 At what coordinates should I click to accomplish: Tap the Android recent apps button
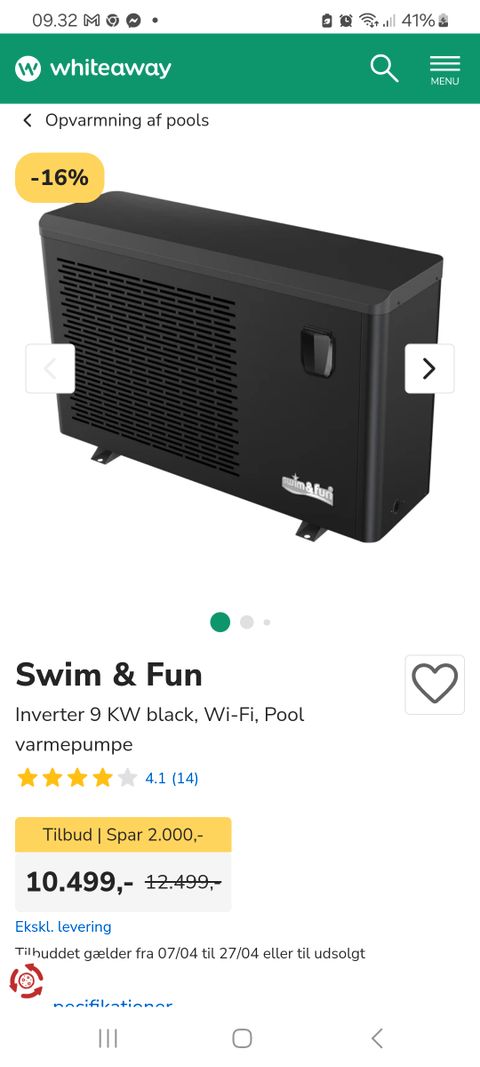(x=108, y=1038)
